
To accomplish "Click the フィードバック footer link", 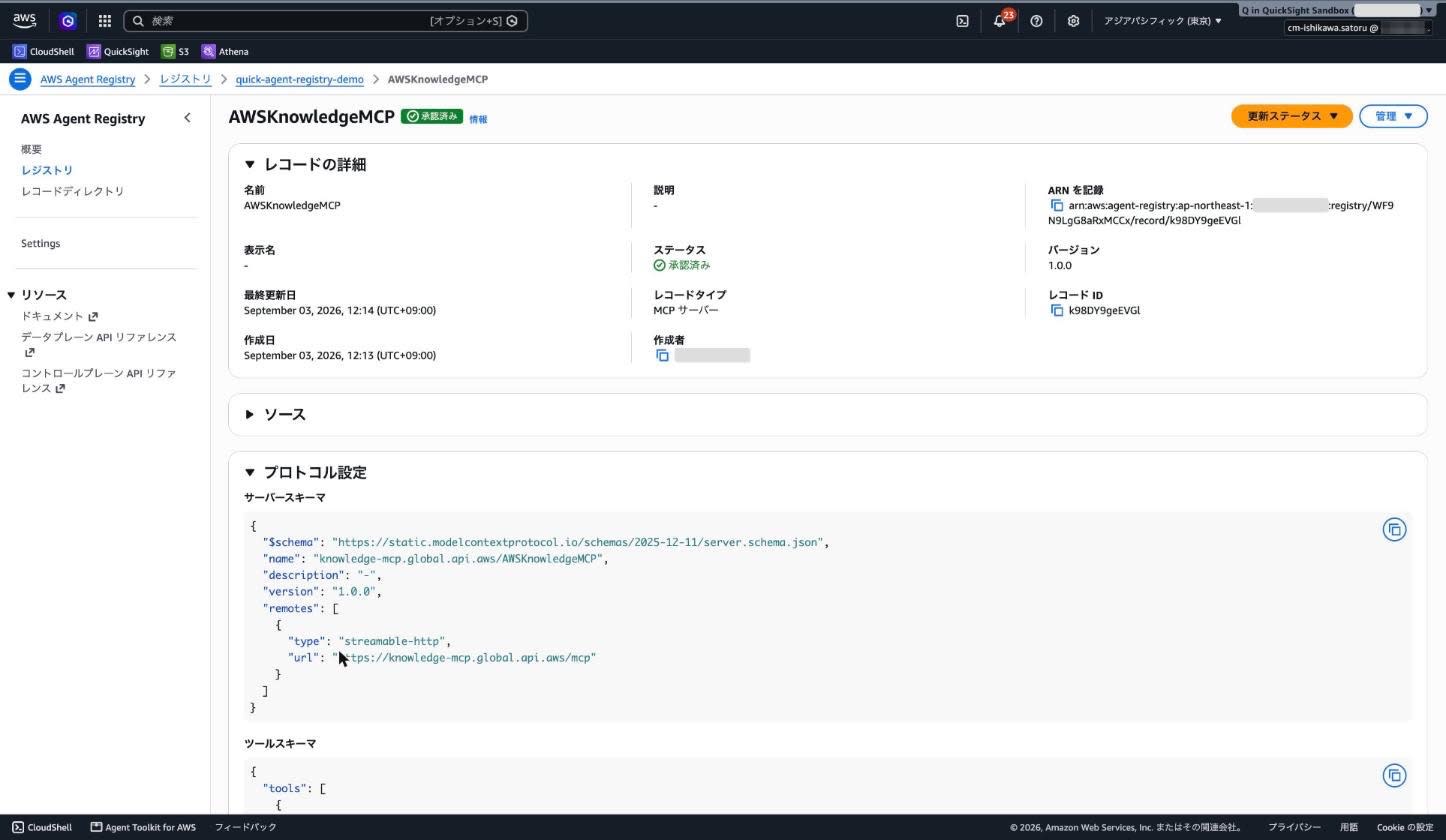I will point(246,827).
